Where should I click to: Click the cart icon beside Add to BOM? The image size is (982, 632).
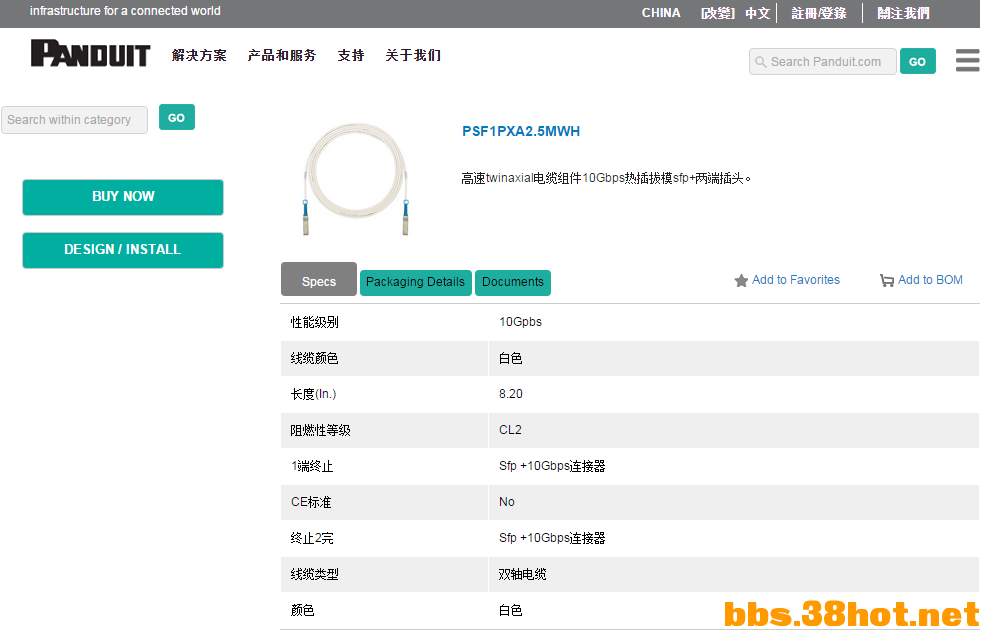pyautogui.click(x=887, y=281)
